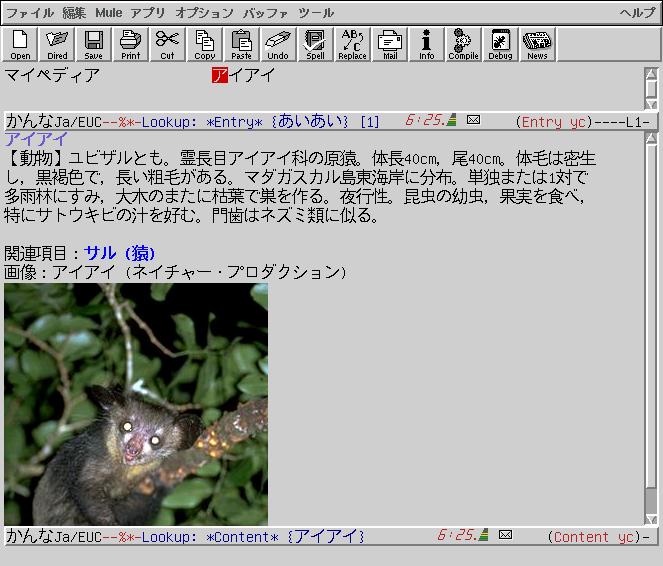Click the Open file toolbar icon
This screenshot has width=663, height=566.
(x=20, y=44)
